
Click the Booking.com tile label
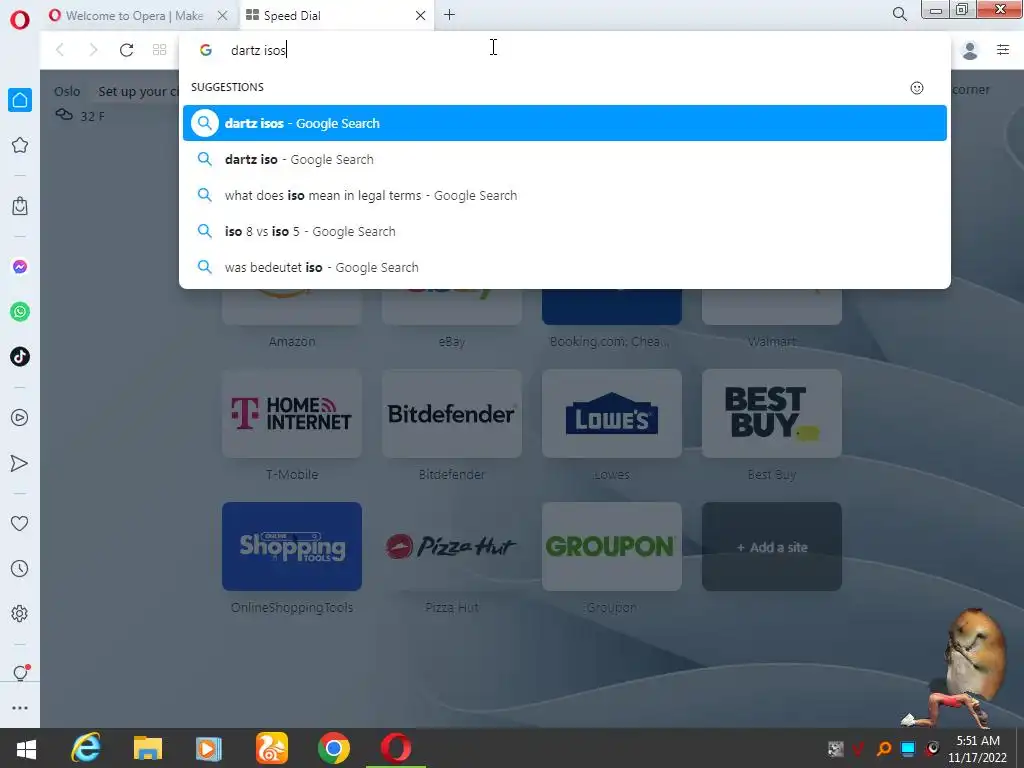609,341
